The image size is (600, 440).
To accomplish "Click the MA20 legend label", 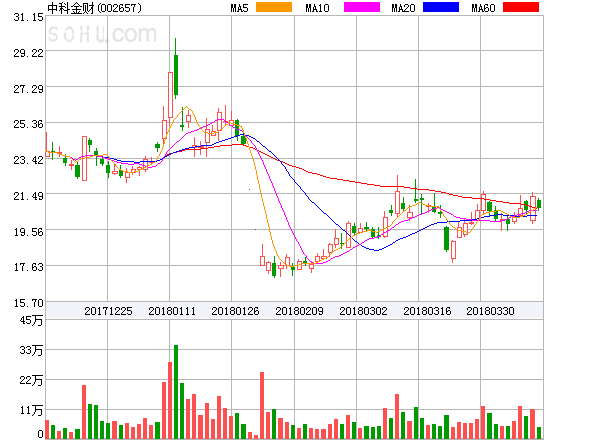I will pos(403,8).
